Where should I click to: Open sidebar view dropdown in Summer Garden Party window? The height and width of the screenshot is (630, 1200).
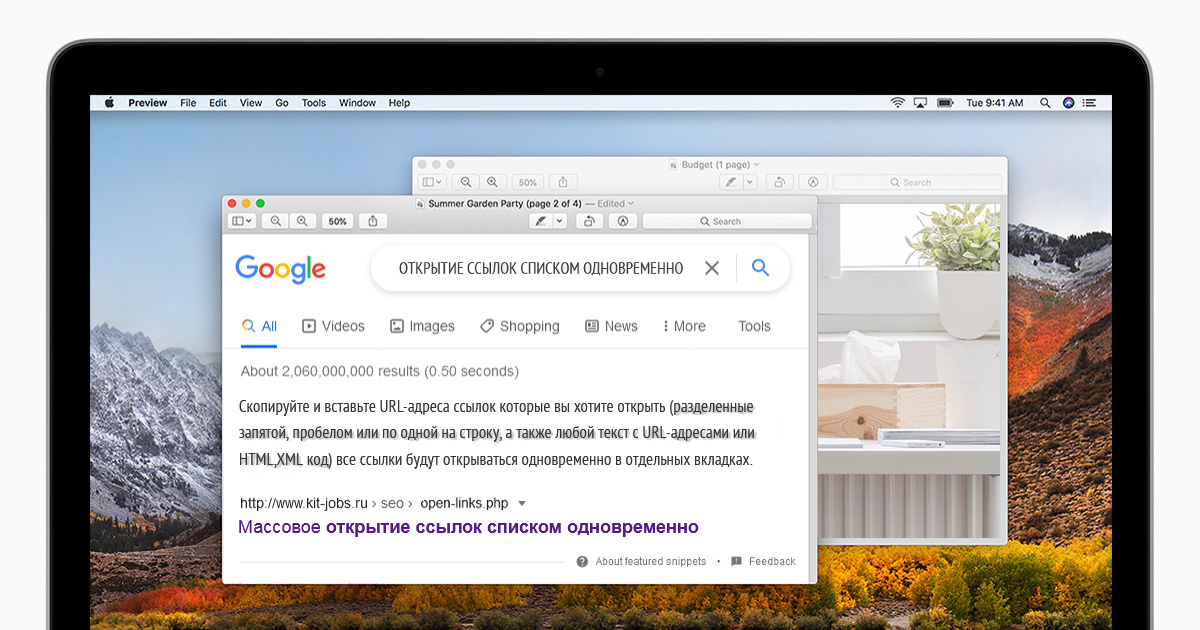242,221
